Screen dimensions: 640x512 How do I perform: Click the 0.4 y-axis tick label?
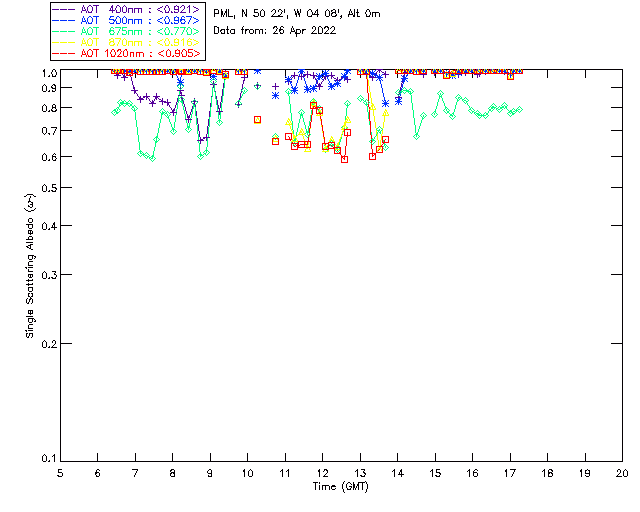[x=48, y=226]
